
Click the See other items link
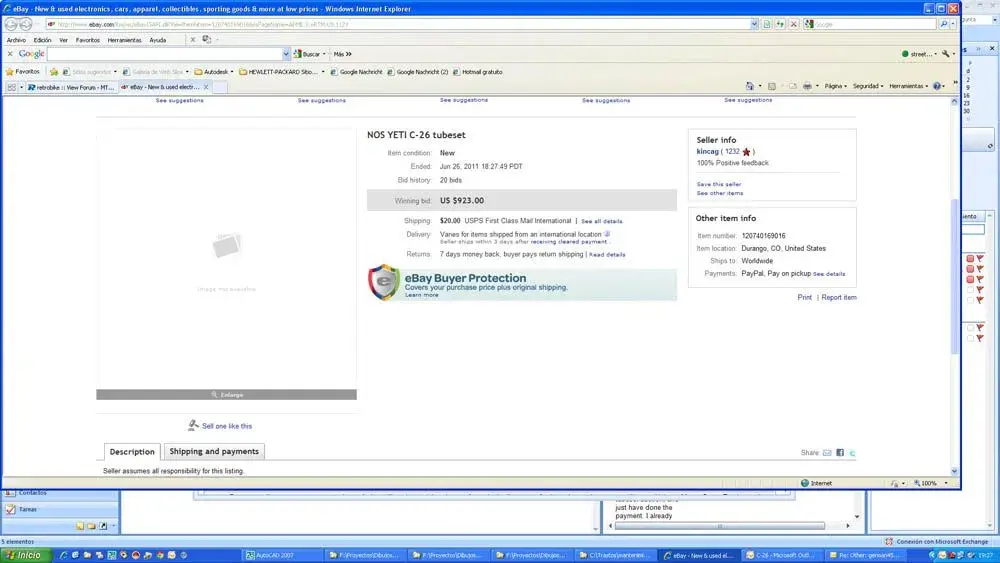click(720, 193)
